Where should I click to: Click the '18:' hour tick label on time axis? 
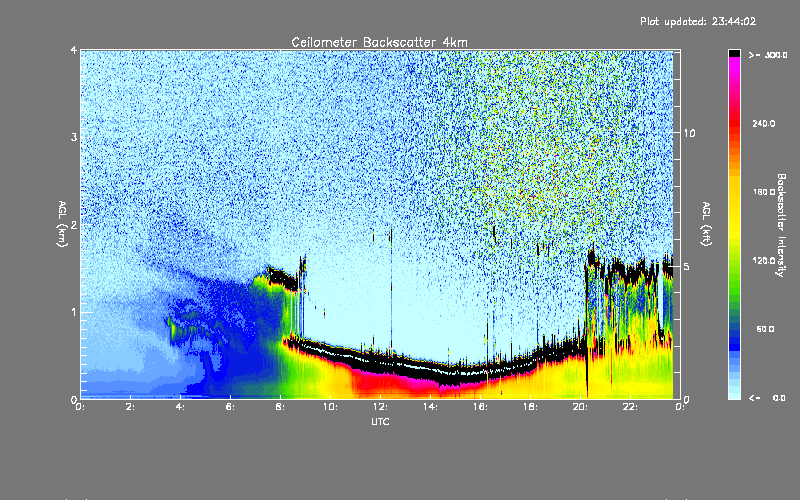(530, 407)
